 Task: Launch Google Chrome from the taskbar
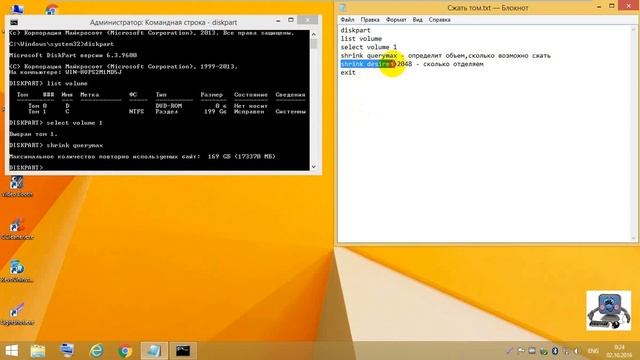tap(125, 351)
